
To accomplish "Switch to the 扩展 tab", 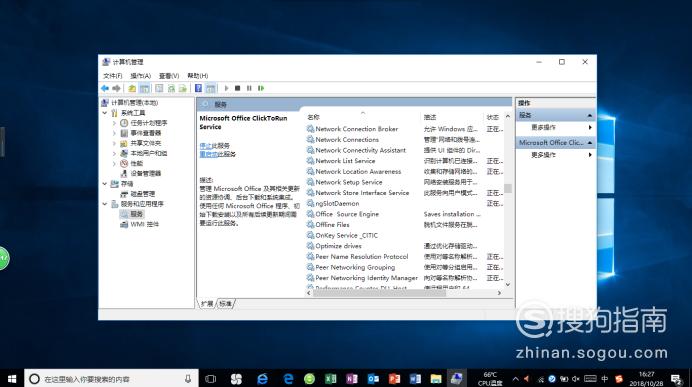I will (207, 304).
